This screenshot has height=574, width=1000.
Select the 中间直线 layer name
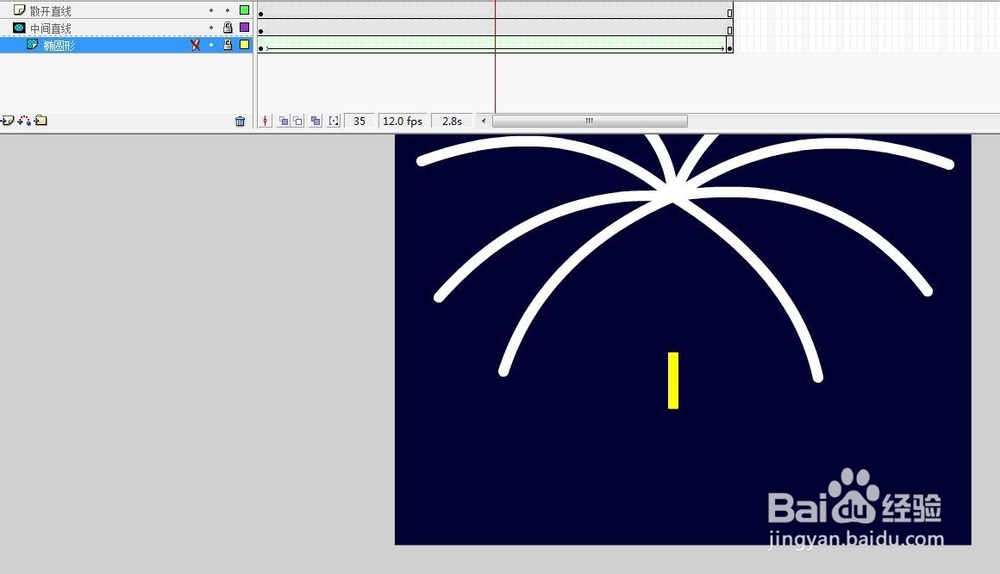50,28
